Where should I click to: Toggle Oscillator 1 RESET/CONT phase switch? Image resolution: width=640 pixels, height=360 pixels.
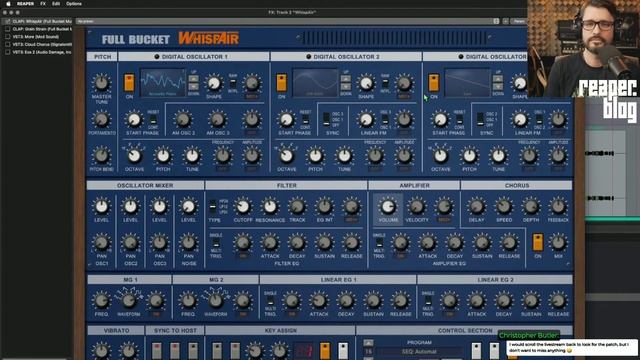click(153, 120)
